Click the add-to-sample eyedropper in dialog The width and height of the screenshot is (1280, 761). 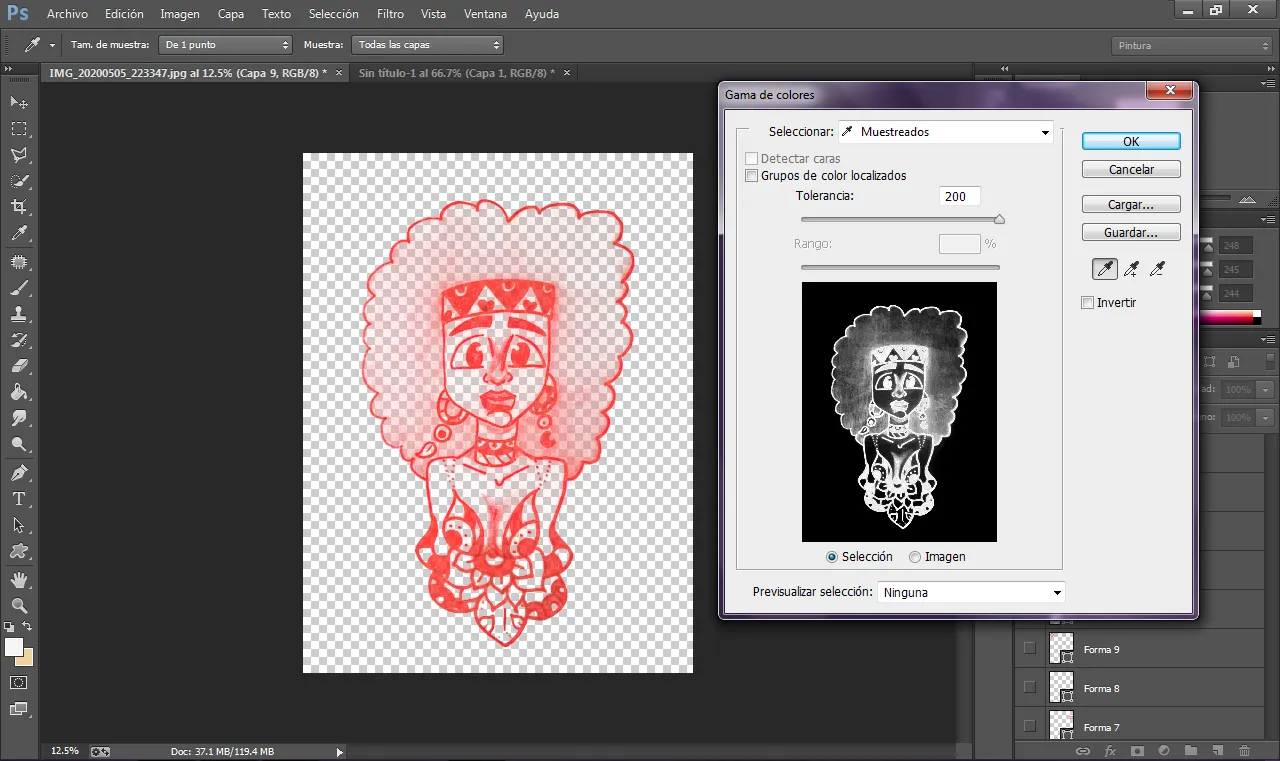click(x=1131, y=268)
